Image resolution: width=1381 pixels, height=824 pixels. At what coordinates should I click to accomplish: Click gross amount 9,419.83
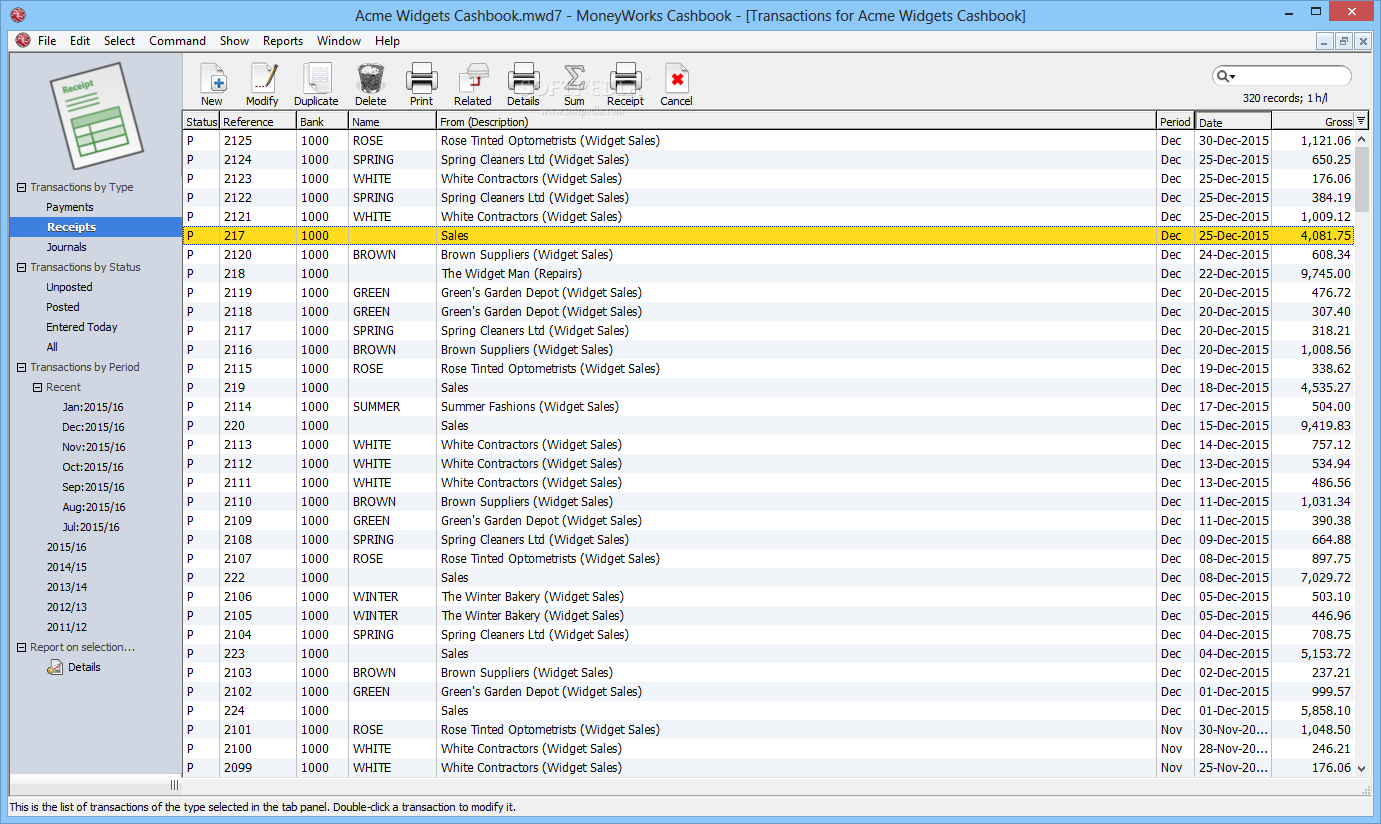click(x=1326, y=426)
